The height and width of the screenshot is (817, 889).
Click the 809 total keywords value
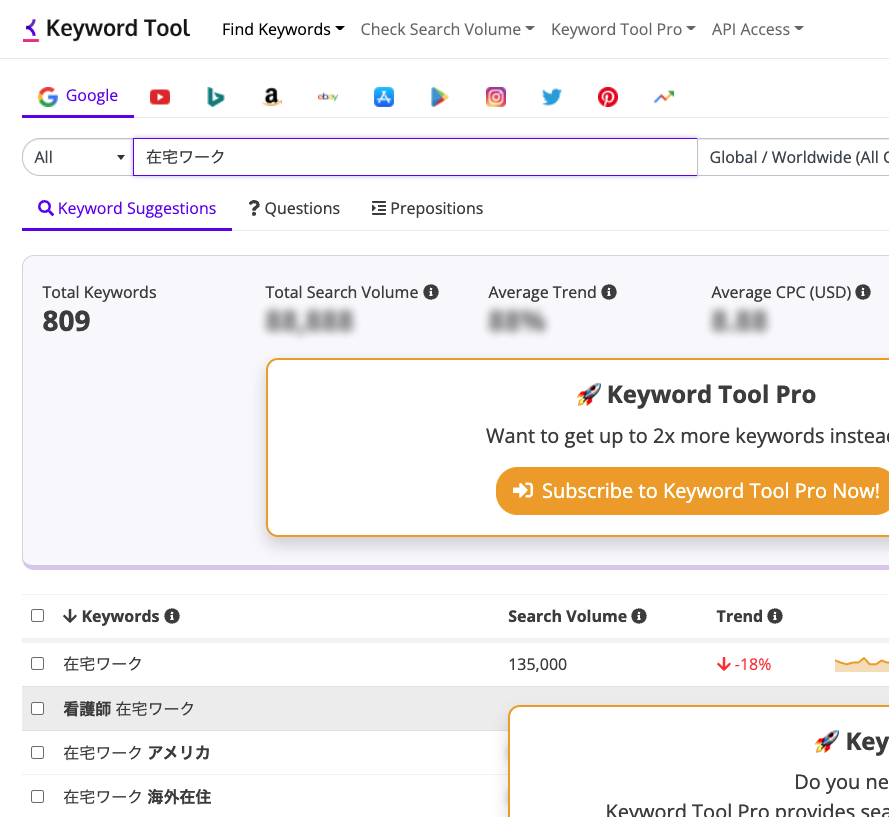pos(66,321)
